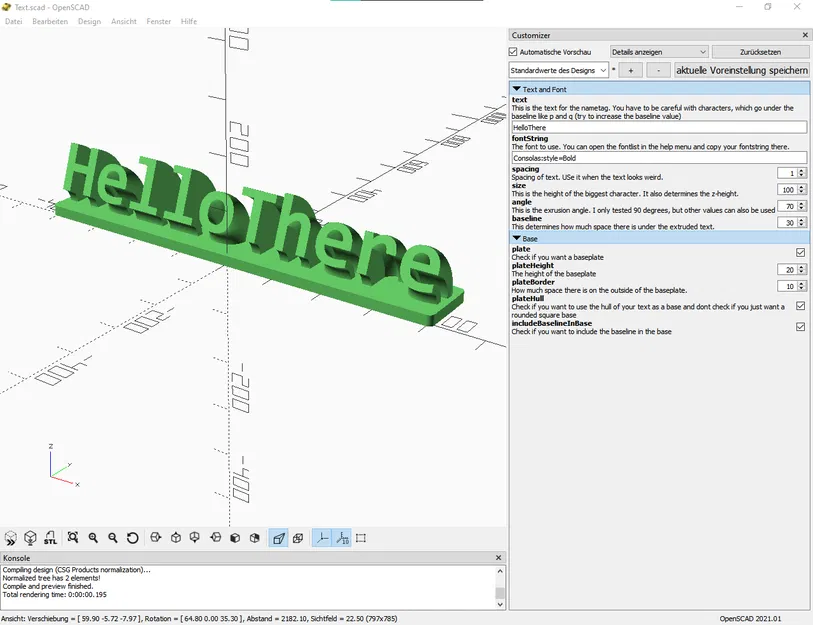Open the Ansicht menu
Viewport: 813px width, 625px height.
(123, 21)
